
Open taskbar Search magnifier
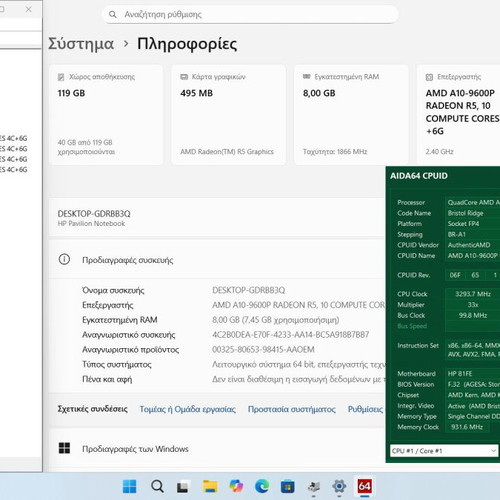(157, 487)
